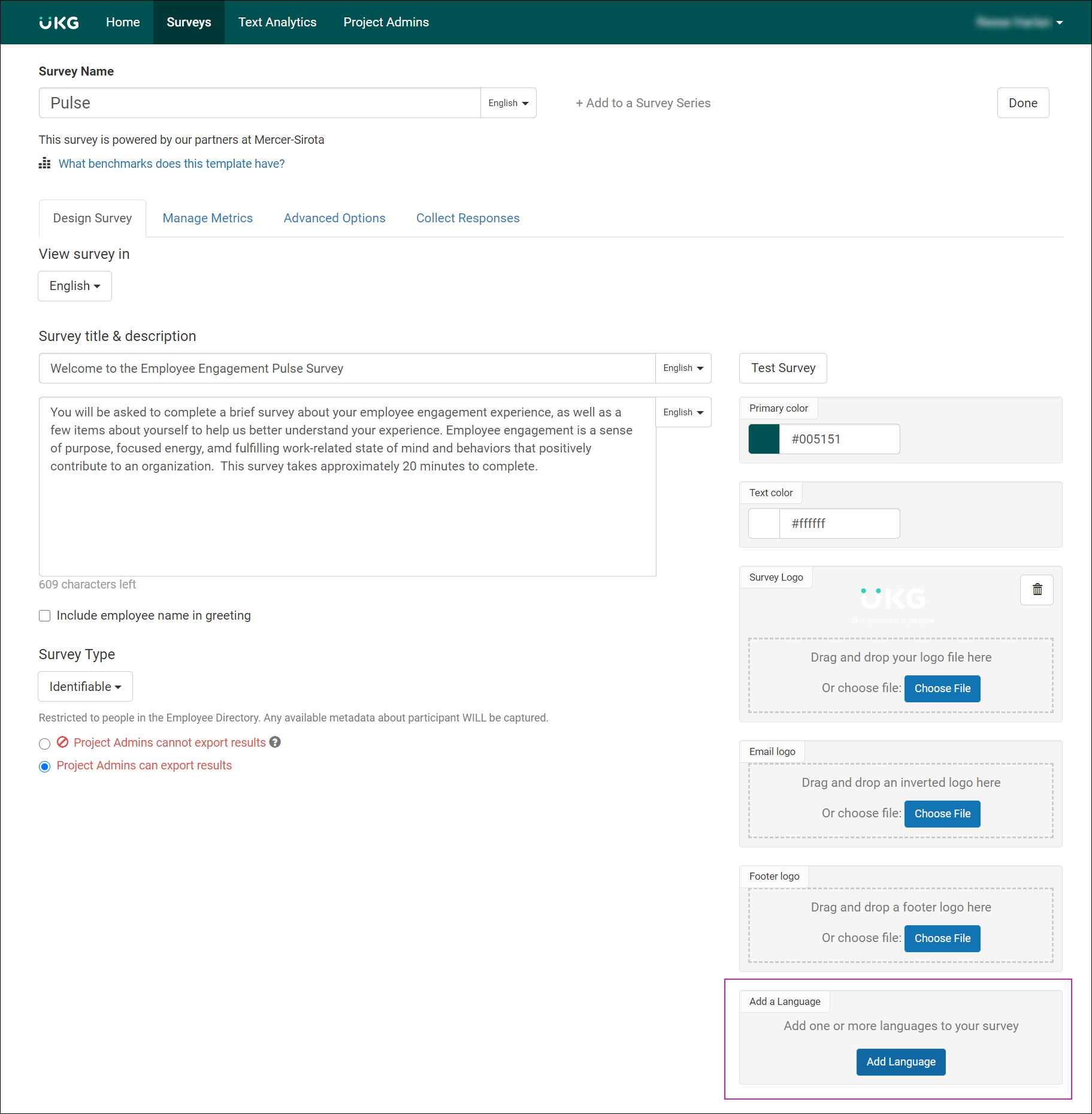The width and height of the screenshot is (1092, 1114).
Task: Open the primary color teal swatch
Action: coord(764,439)
